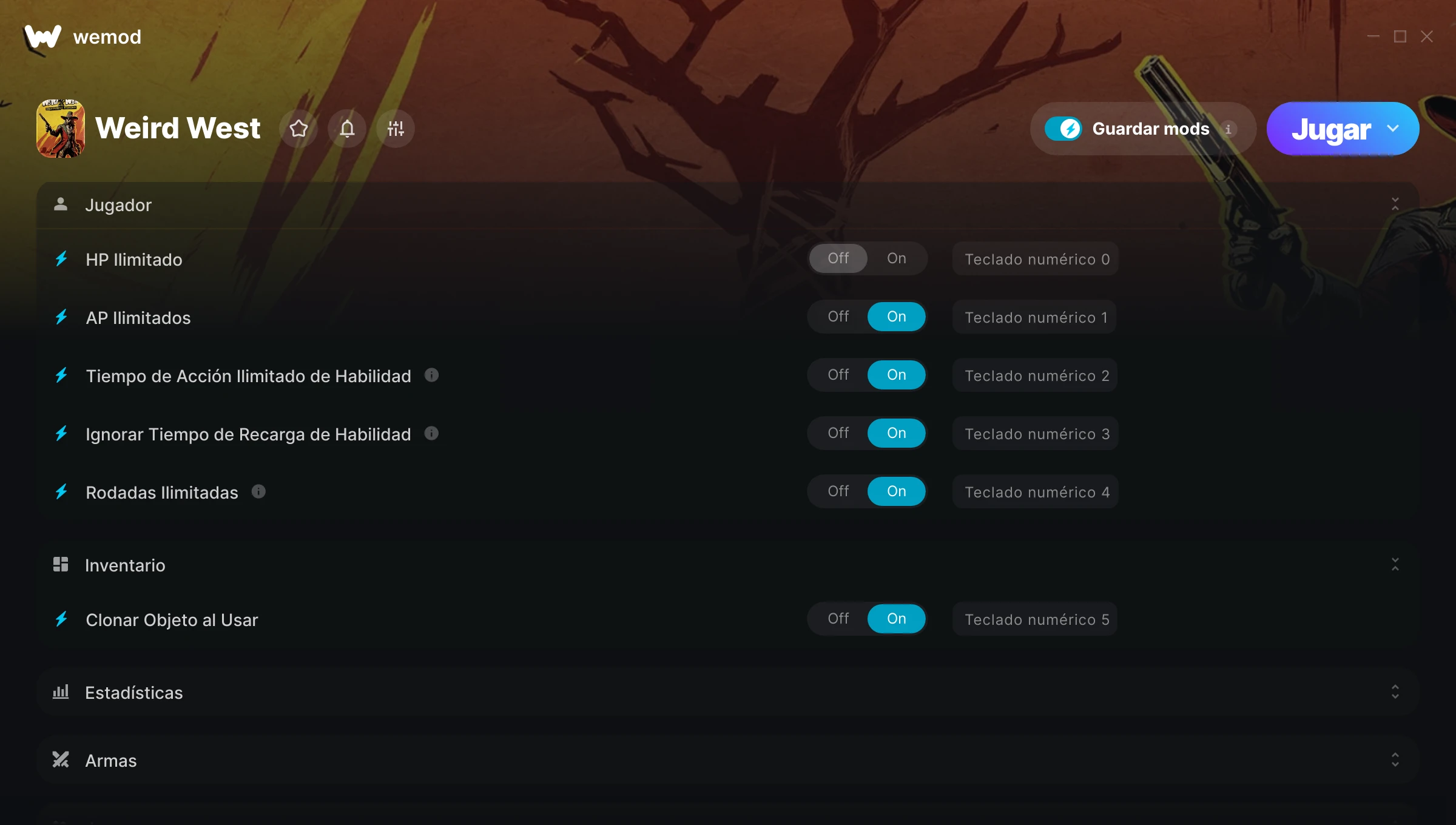Image resolution: width=1456 pixels, height=825 pixels.
Task: Favorite Weird West with the star icon
Action: click(298, 129)
